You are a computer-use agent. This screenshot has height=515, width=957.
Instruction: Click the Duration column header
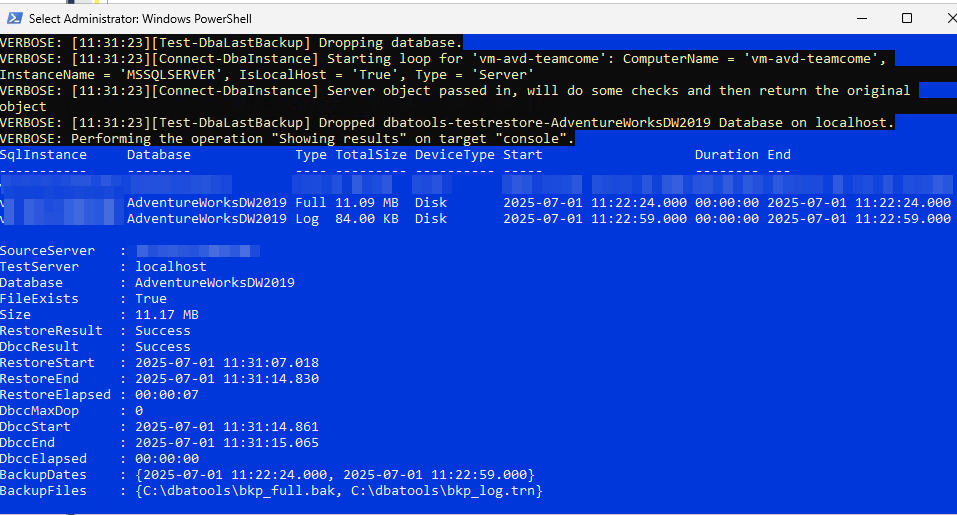pyautogui.click(x=727, y=155)
